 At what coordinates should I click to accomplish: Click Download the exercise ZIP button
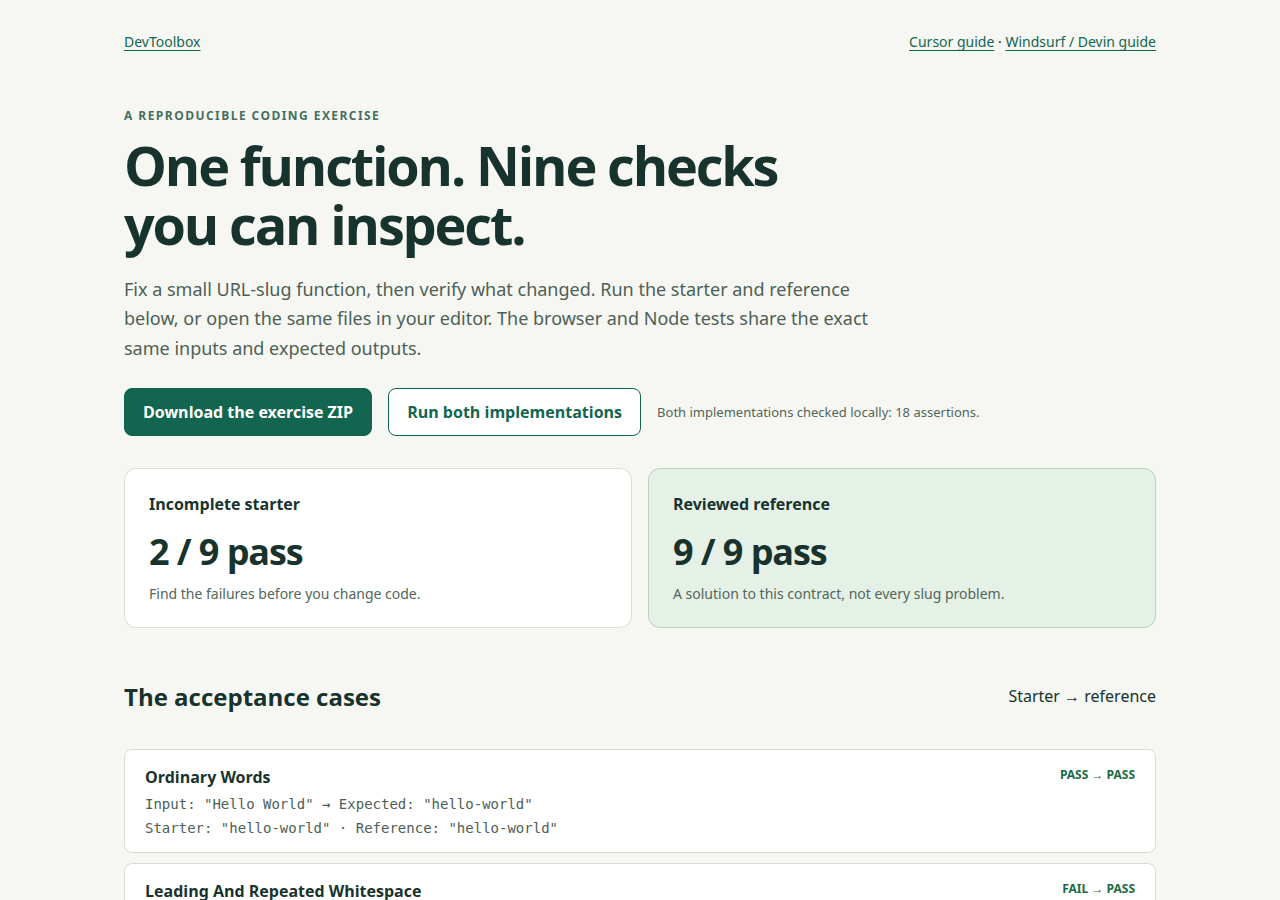(x=248, y=412)
